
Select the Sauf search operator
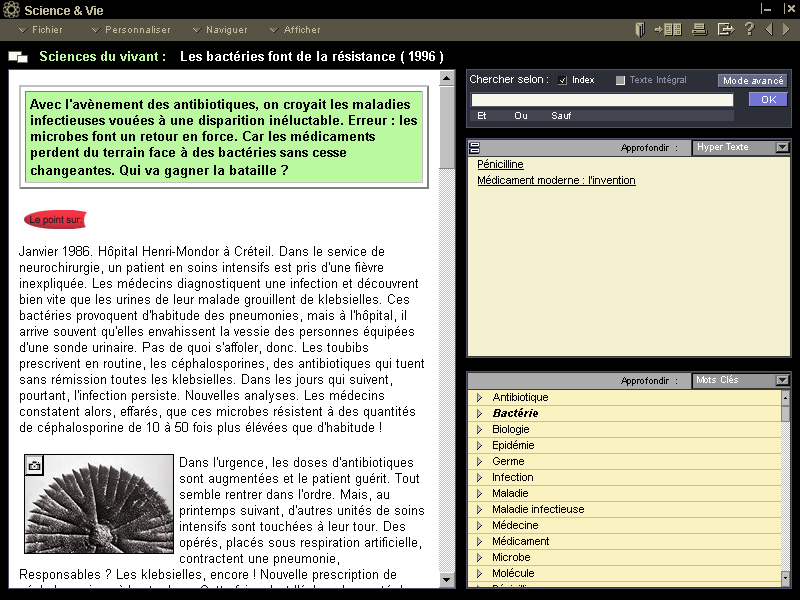[x=561, y=116]
